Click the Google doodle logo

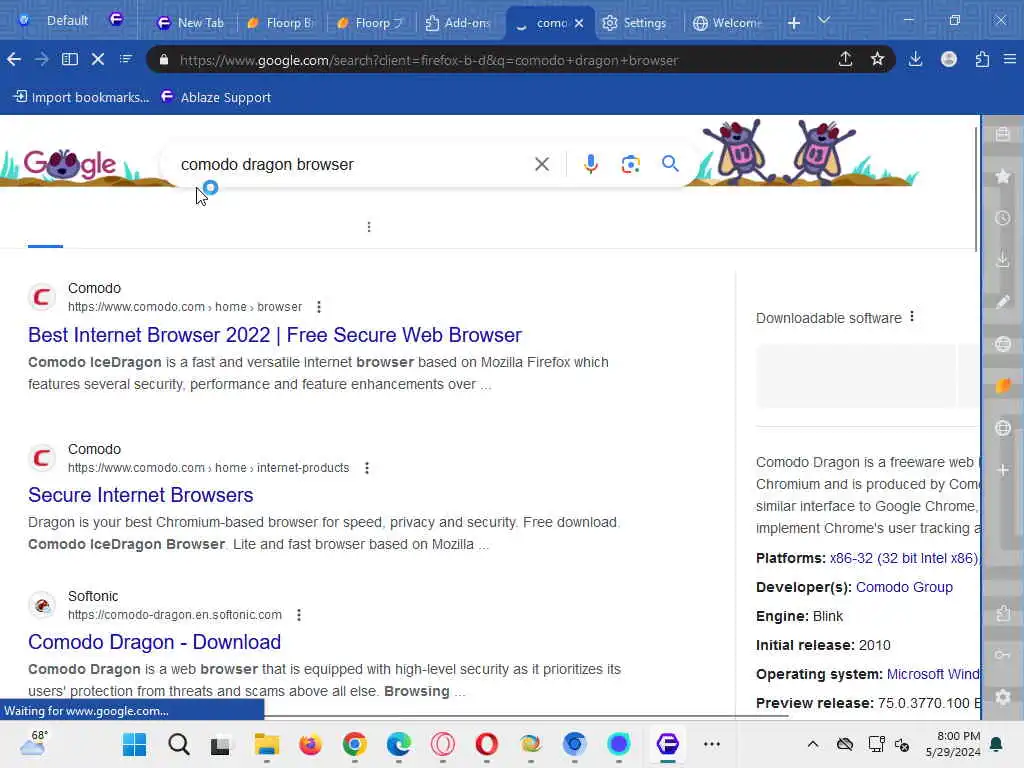click(x=70, y=163)
